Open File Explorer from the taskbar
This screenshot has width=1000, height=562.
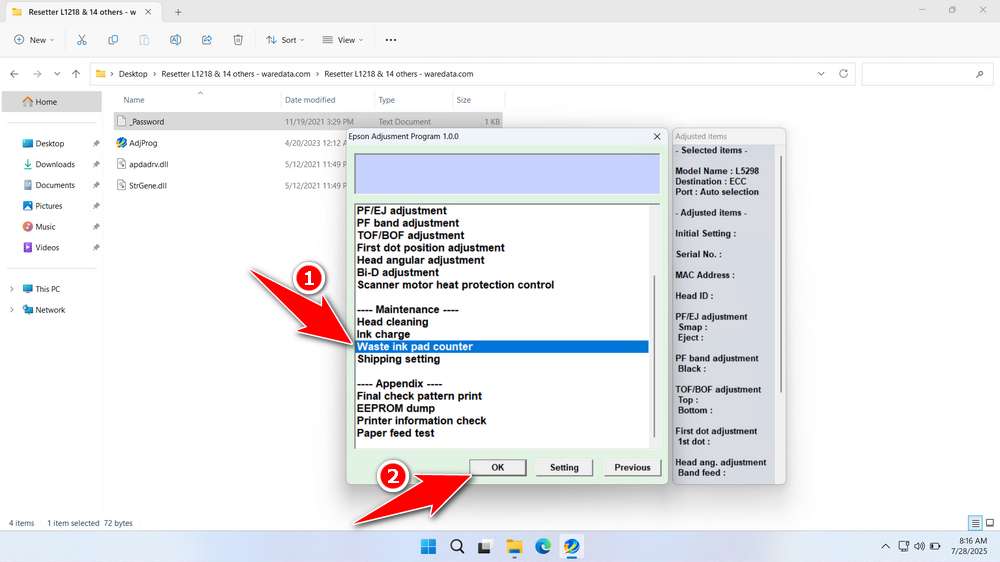[x=514, y=546]
